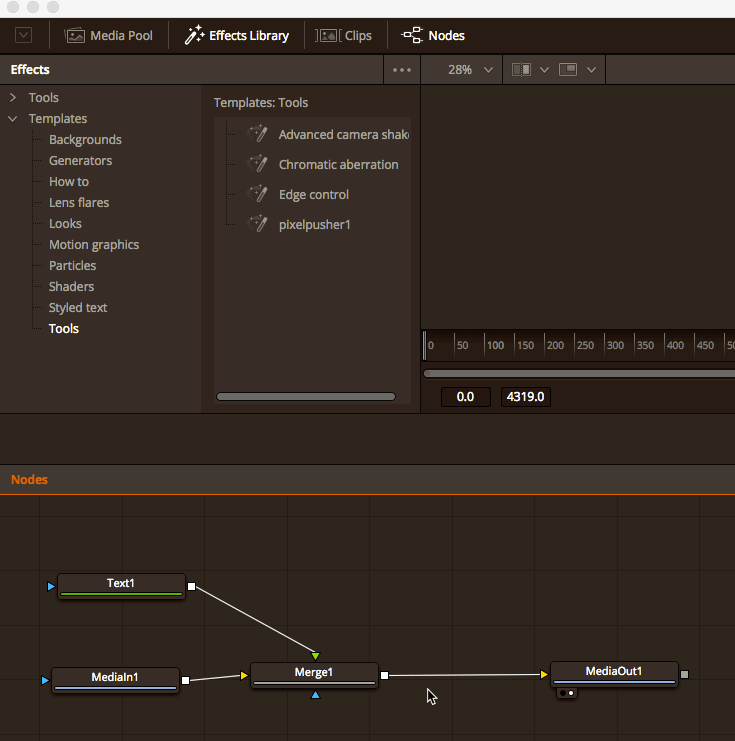Click the 4319.0 end frame field
The width and height of the screenshot is (735, 741).
[x=526, y=396]
